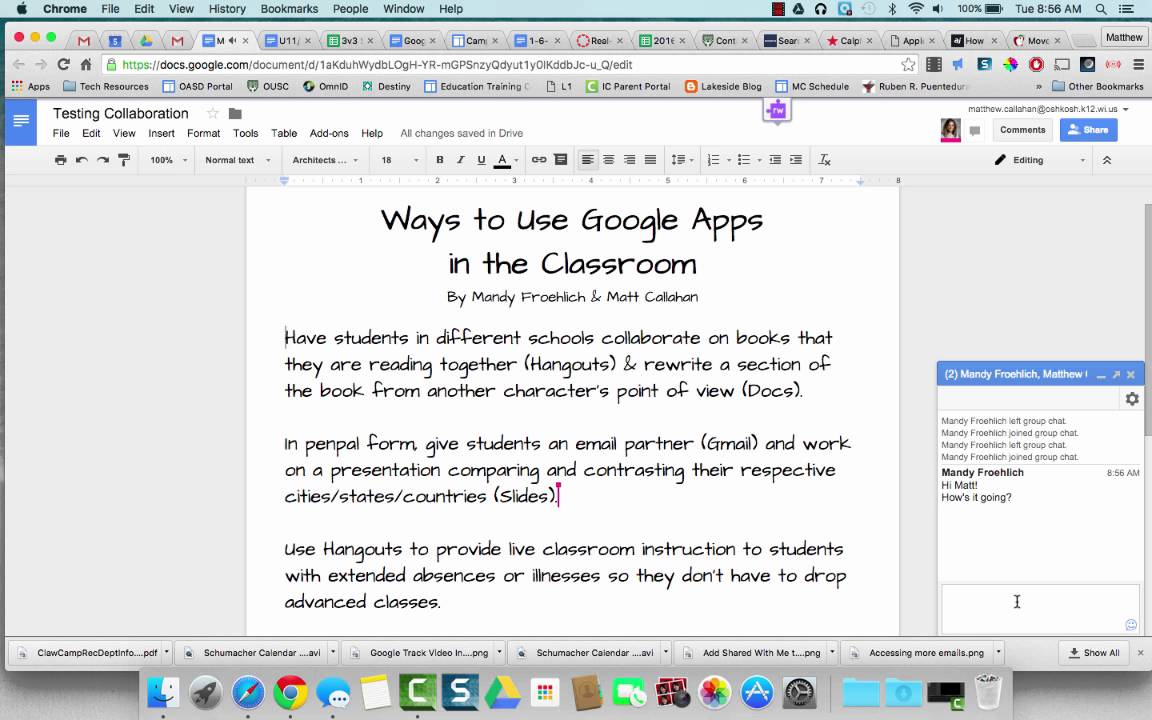Insert a comment from the toolbar icon
The width and height of the screenshot is (1152, 720).
point(560,160)
